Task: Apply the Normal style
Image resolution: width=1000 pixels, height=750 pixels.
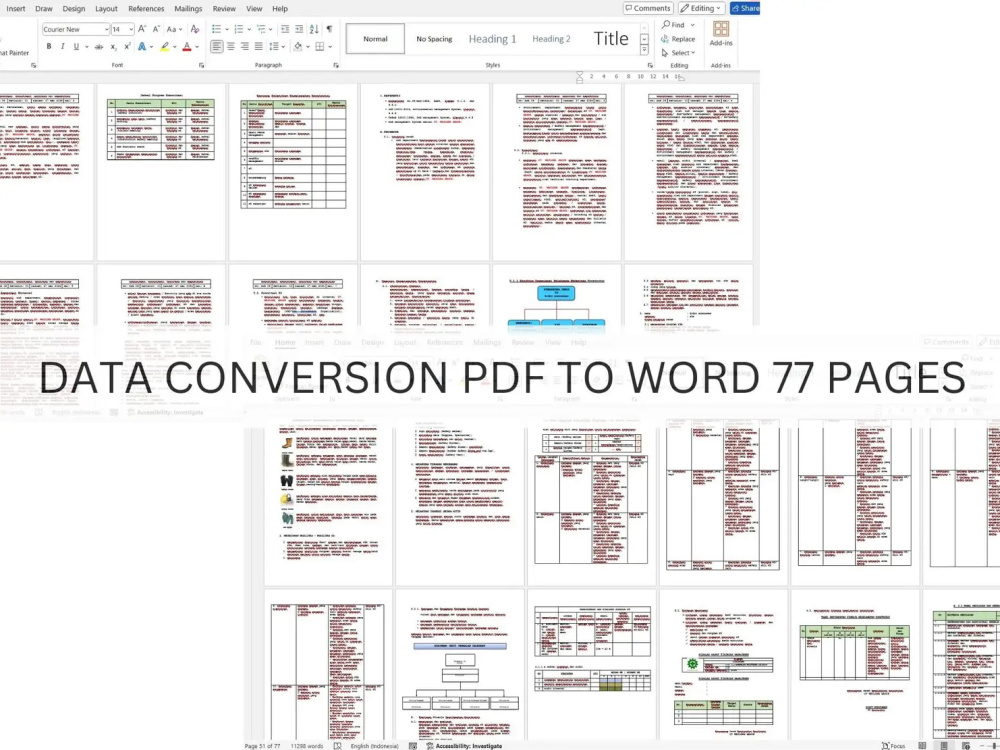Action: point(375,39)
